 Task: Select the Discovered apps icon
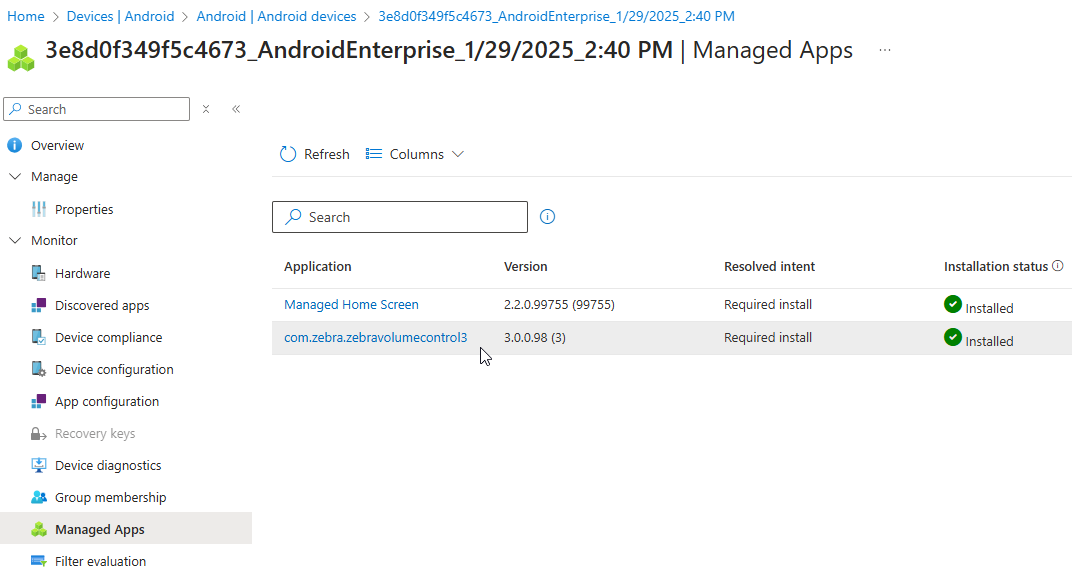39,306
